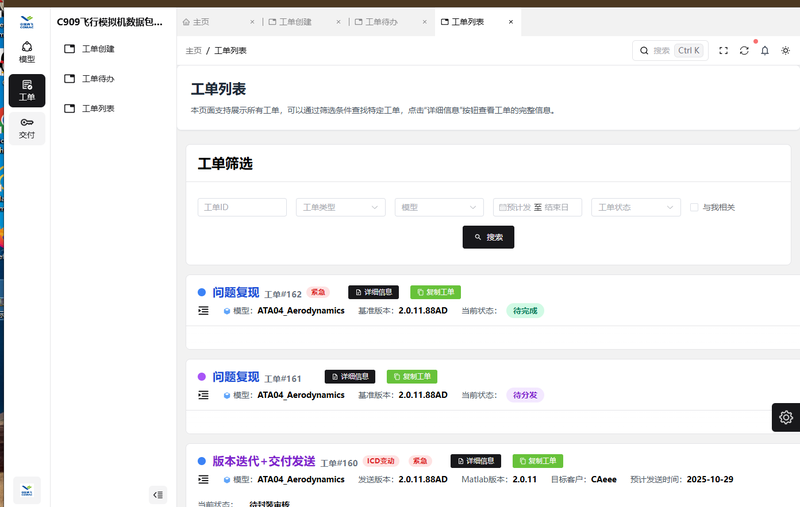Open 版本迭代+交付发送 title of 工单#160

point(264,461)
